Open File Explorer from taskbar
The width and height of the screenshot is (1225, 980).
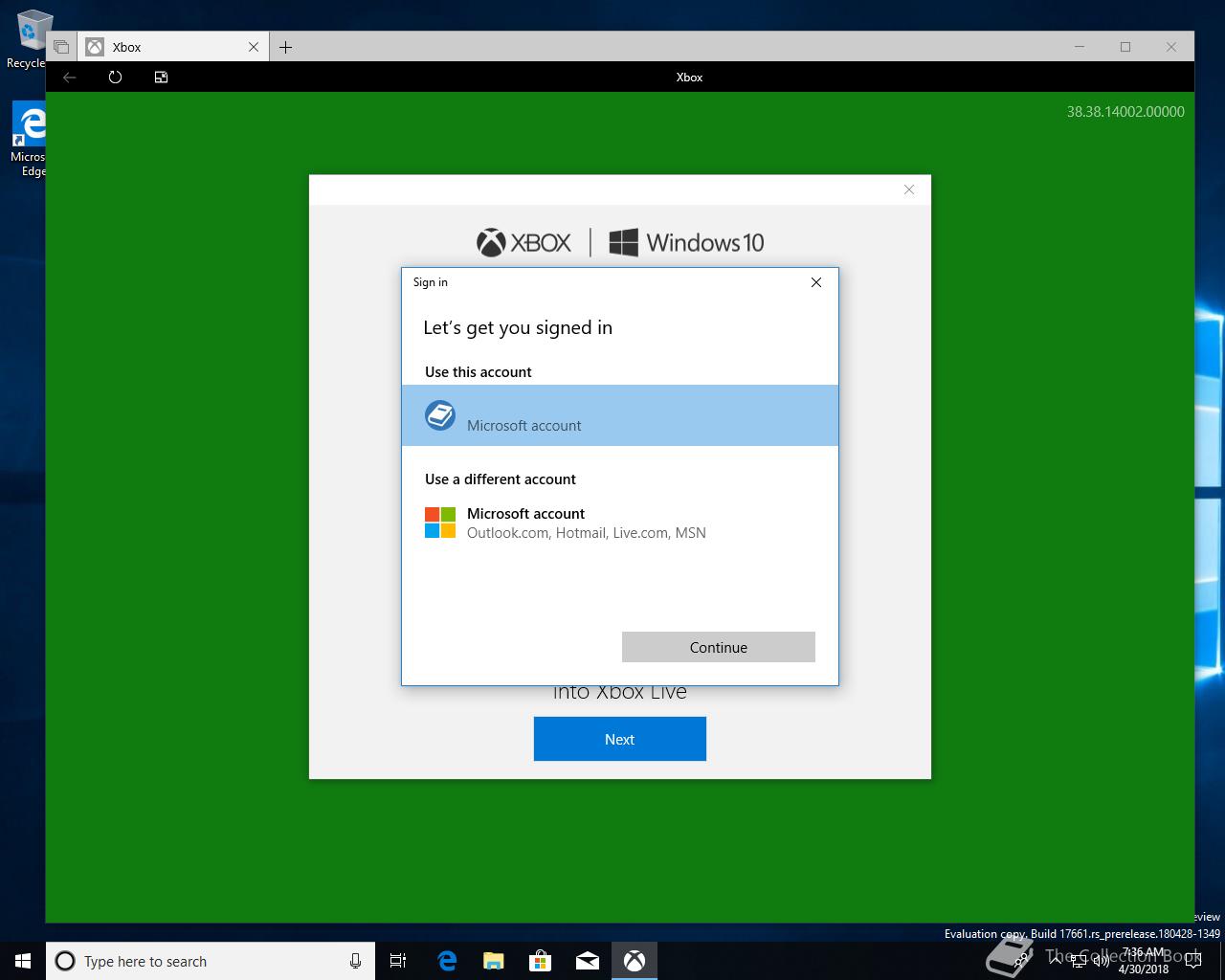493,961
